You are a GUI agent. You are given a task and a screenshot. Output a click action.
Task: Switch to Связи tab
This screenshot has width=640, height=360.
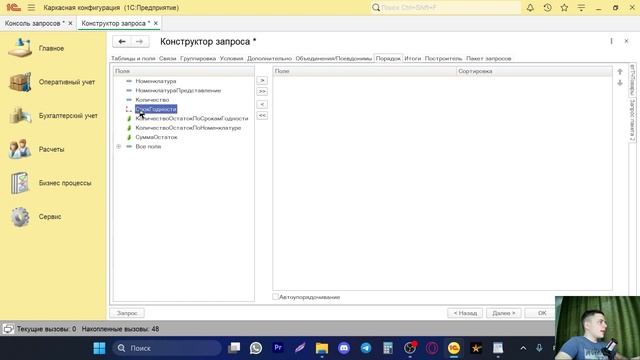[167, 58]
